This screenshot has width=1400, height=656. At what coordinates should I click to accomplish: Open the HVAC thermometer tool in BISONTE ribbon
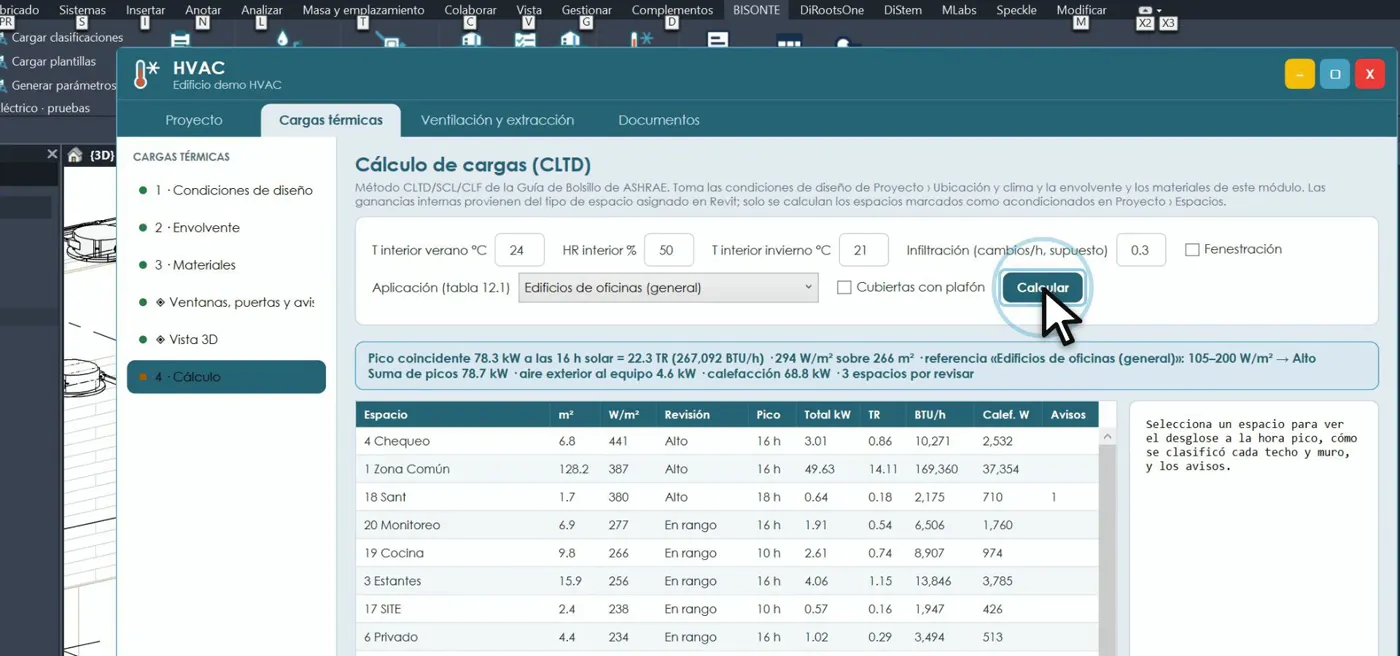pos(641,40)
